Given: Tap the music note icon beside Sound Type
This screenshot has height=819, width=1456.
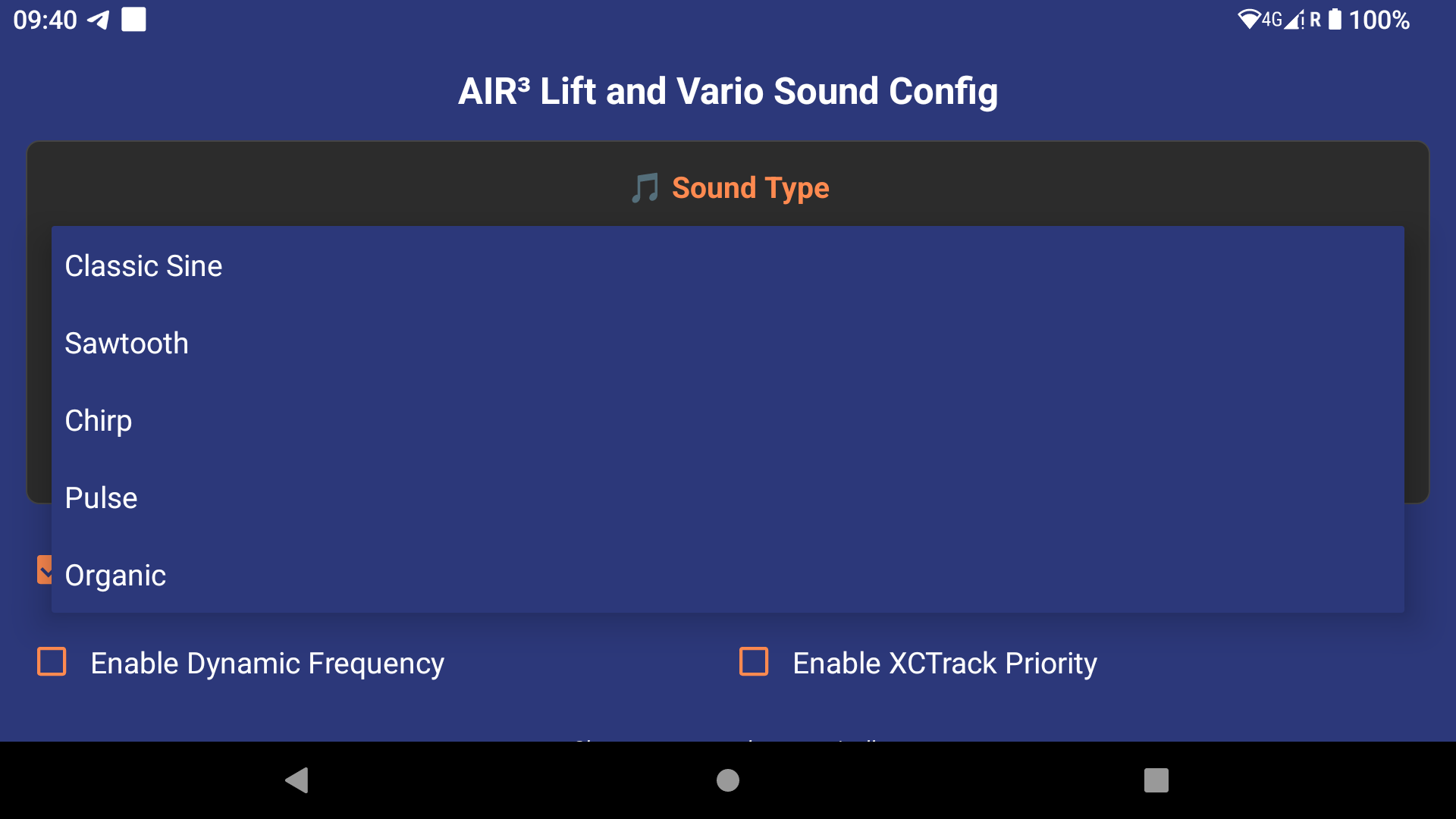Looking at the screenshot, I should [x=645, y=188].
